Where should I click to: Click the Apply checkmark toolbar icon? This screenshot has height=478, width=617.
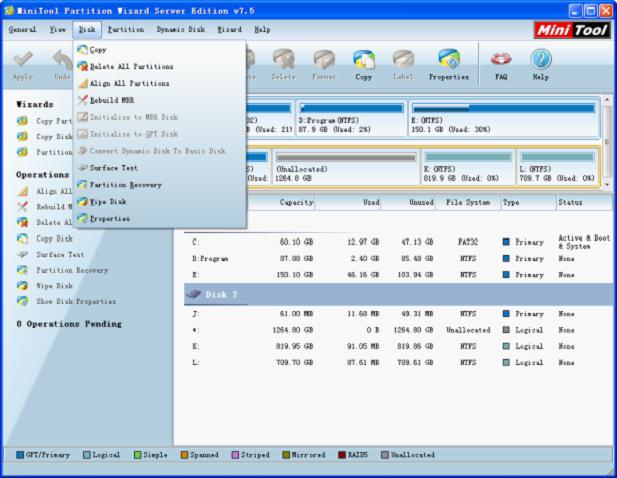coord(22,59)
